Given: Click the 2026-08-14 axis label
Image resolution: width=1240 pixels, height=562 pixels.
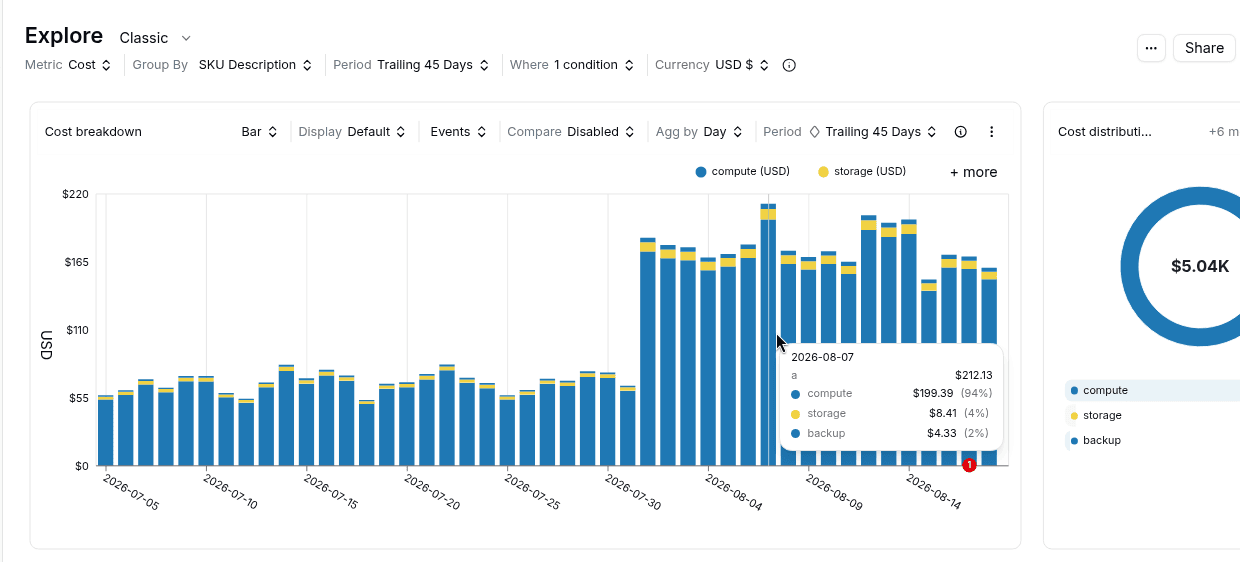Looking at the screenshot, I should tap(934, 492).
